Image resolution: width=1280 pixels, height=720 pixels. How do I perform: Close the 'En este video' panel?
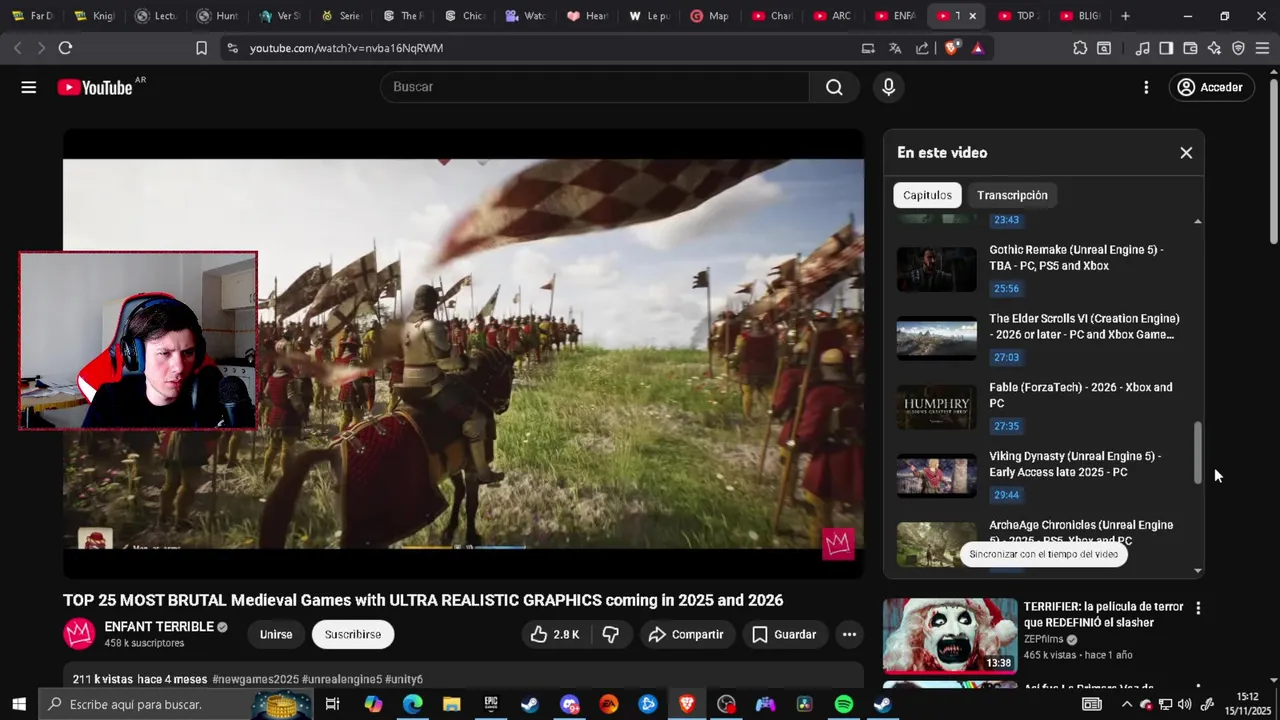(1186, 153)
